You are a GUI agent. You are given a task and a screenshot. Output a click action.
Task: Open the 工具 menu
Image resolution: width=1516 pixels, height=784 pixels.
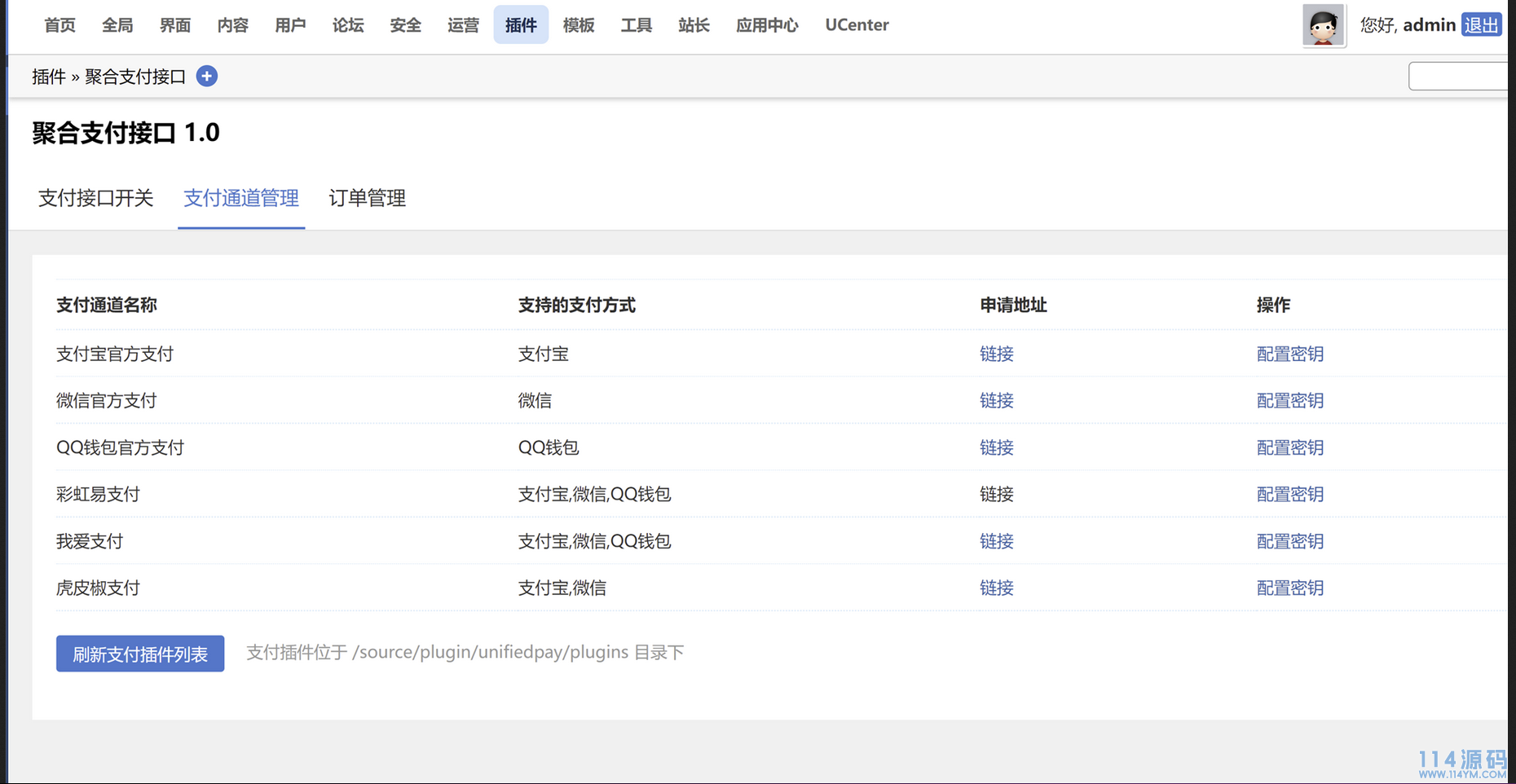[637, 25]
